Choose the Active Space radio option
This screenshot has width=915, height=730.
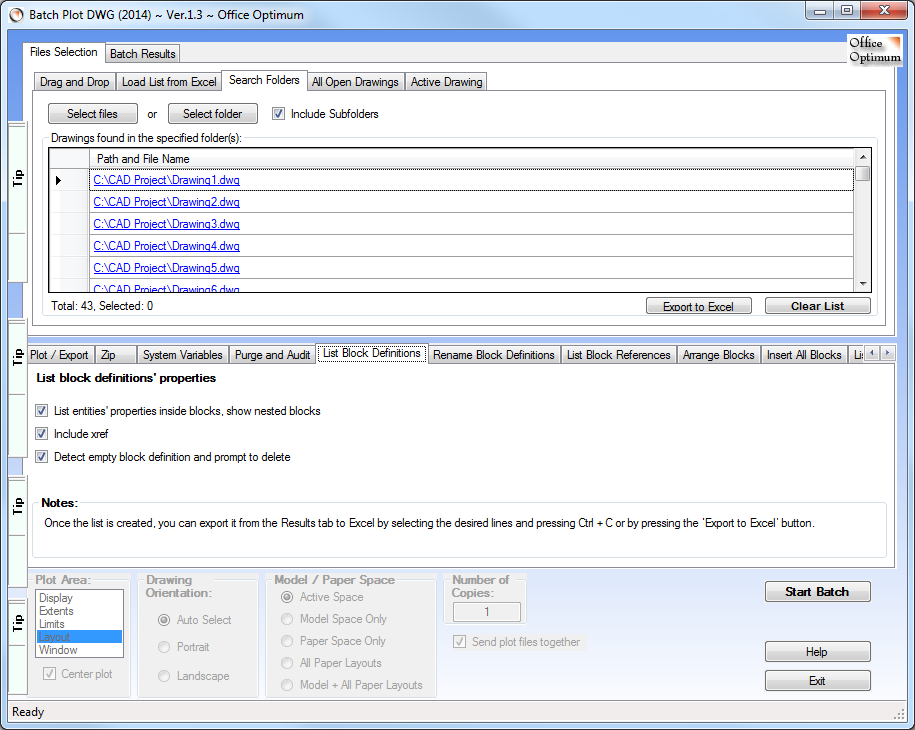click(x=287, y=597)
